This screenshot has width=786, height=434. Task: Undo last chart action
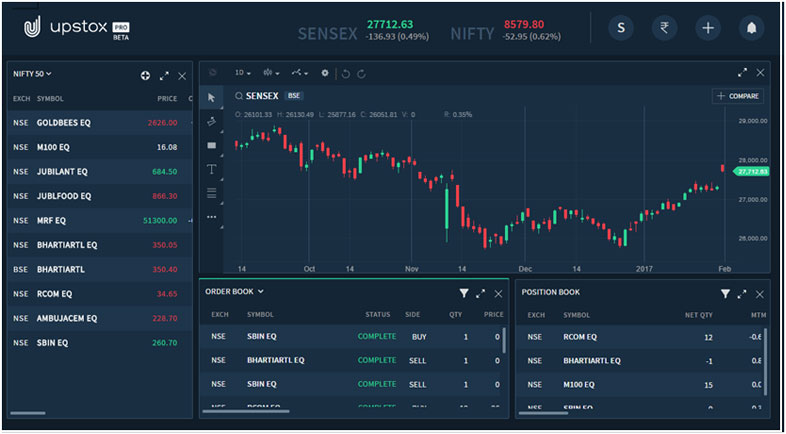point(345,74)
